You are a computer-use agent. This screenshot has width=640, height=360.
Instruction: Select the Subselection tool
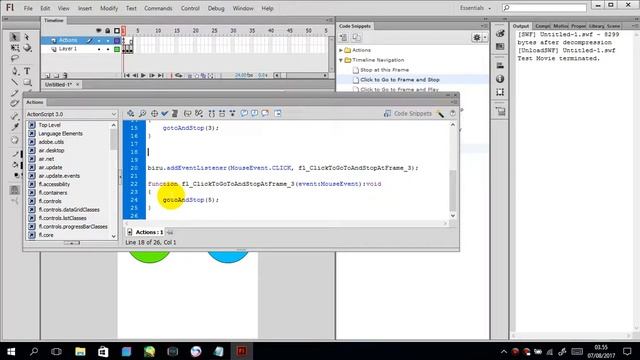[x=27, y=37]
